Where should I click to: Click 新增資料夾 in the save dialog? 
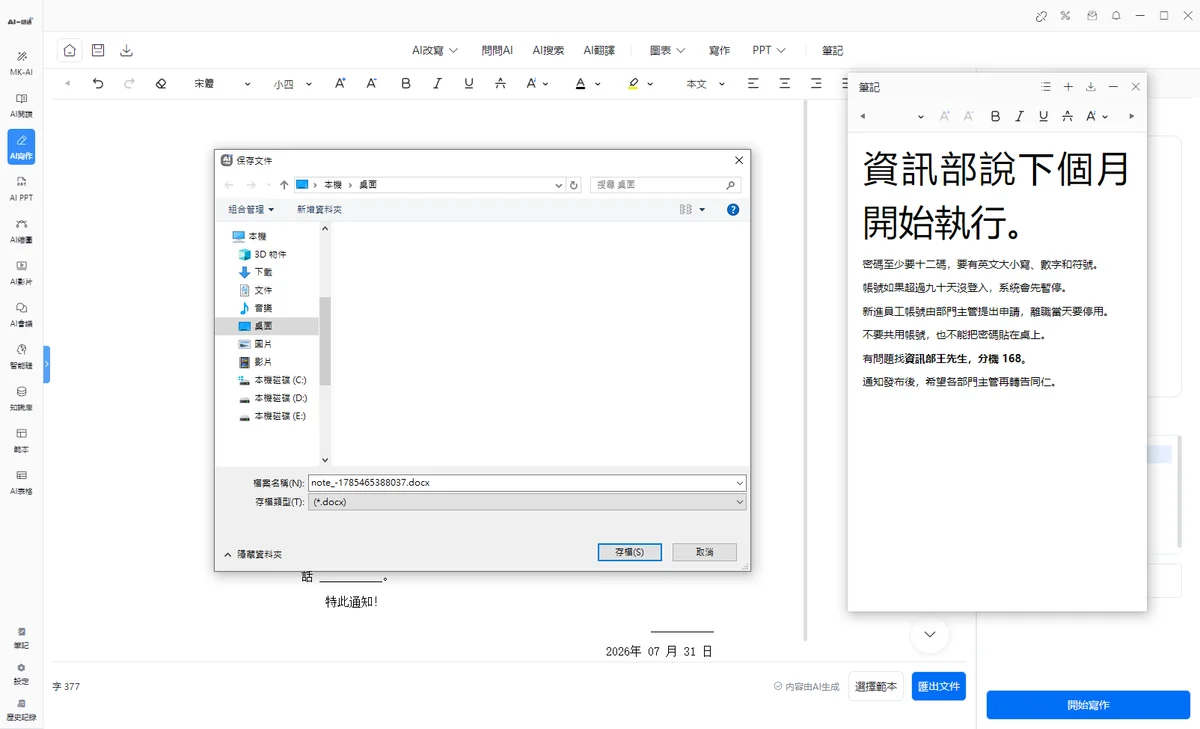pyautogui.click(x=319, y=210)
